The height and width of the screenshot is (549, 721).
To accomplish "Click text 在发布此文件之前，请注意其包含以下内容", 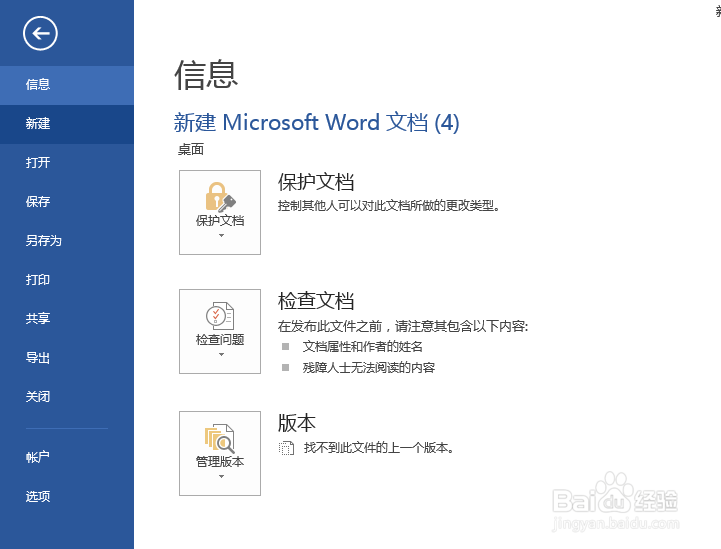I will point(403,326).
